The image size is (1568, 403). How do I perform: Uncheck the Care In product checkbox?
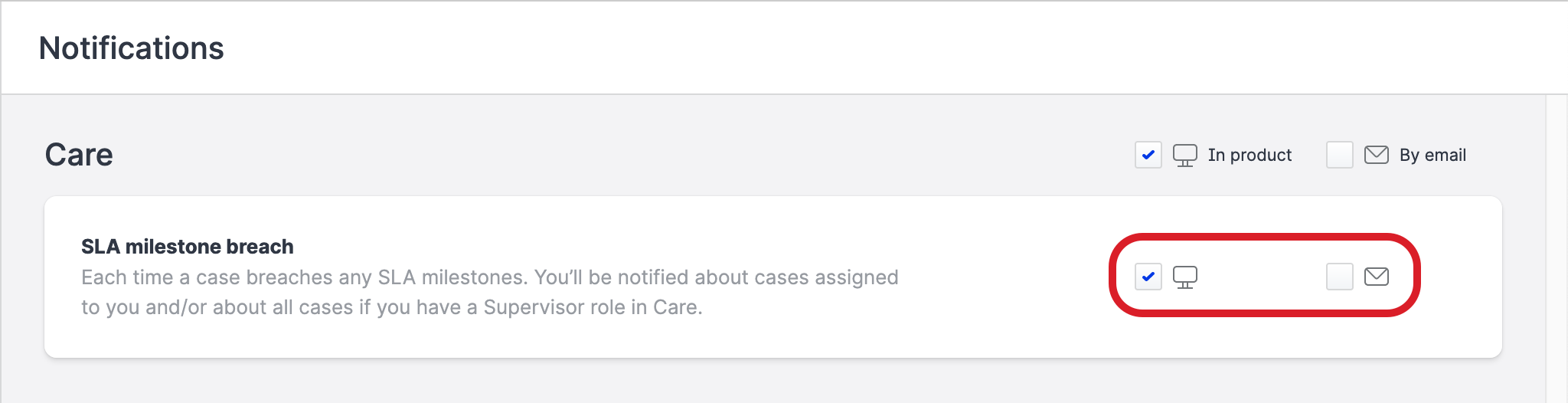(x=1148, y=155)
